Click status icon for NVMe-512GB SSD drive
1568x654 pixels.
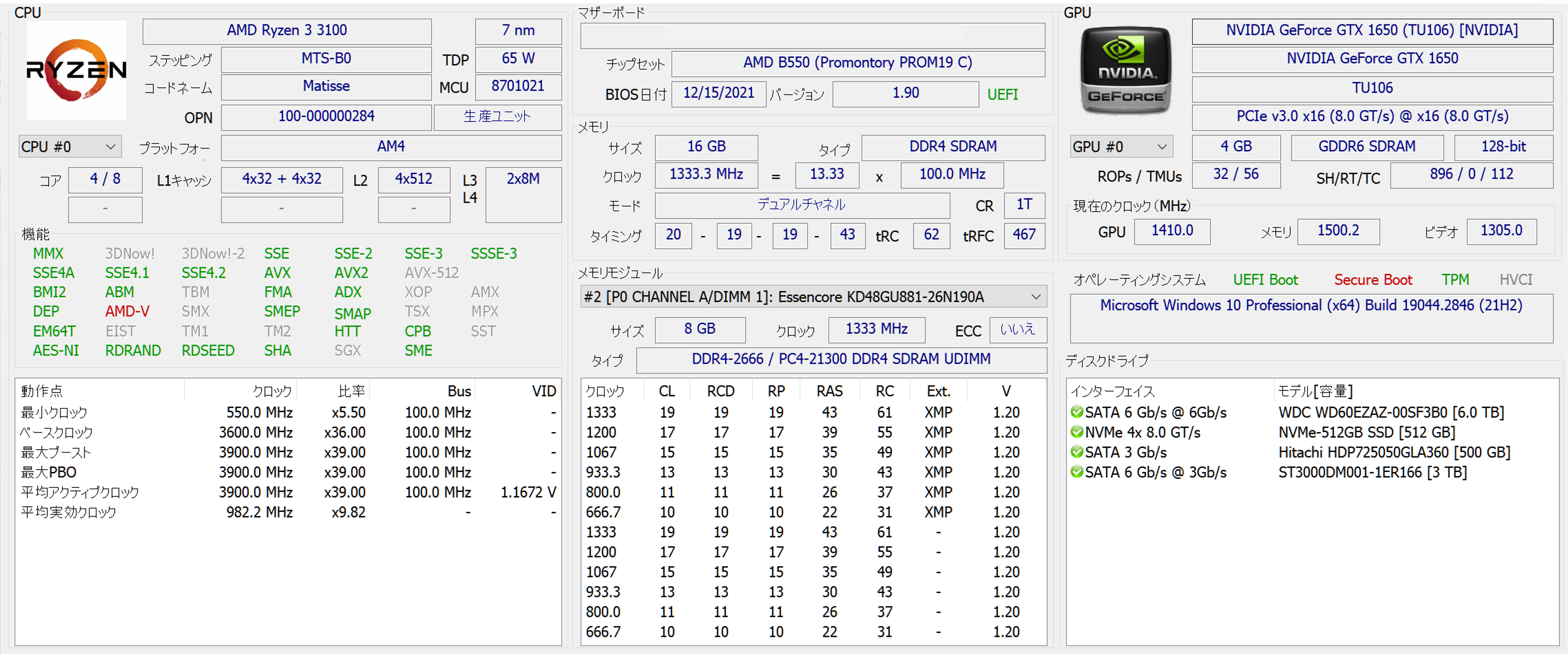[1076, 432]
